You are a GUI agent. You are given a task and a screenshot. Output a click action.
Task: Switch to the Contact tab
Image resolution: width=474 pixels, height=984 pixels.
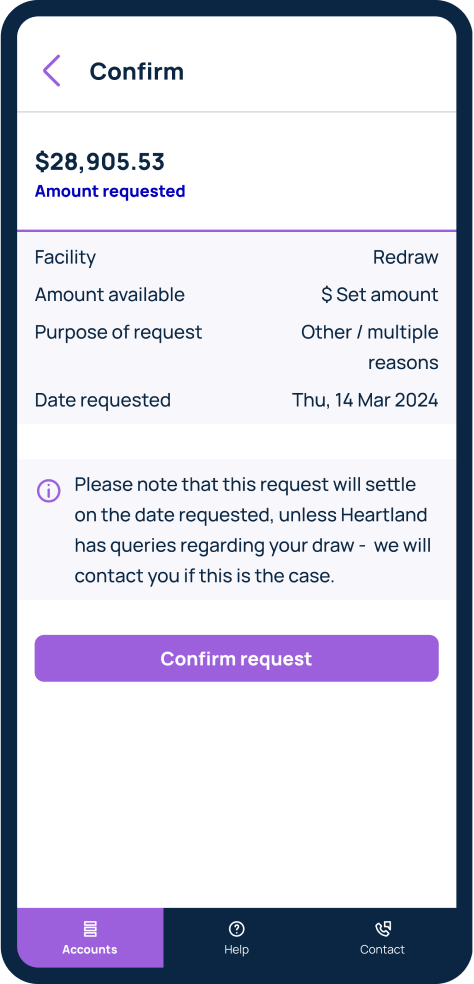click(x=383, y=938)
